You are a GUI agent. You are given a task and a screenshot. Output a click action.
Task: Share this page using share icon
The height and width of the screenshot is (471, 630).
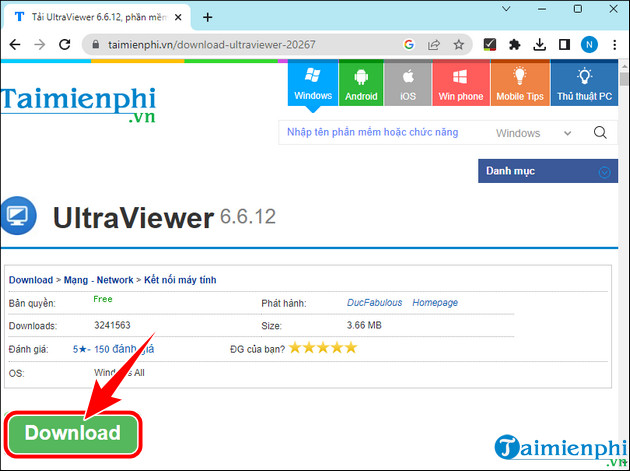[434, 45]
